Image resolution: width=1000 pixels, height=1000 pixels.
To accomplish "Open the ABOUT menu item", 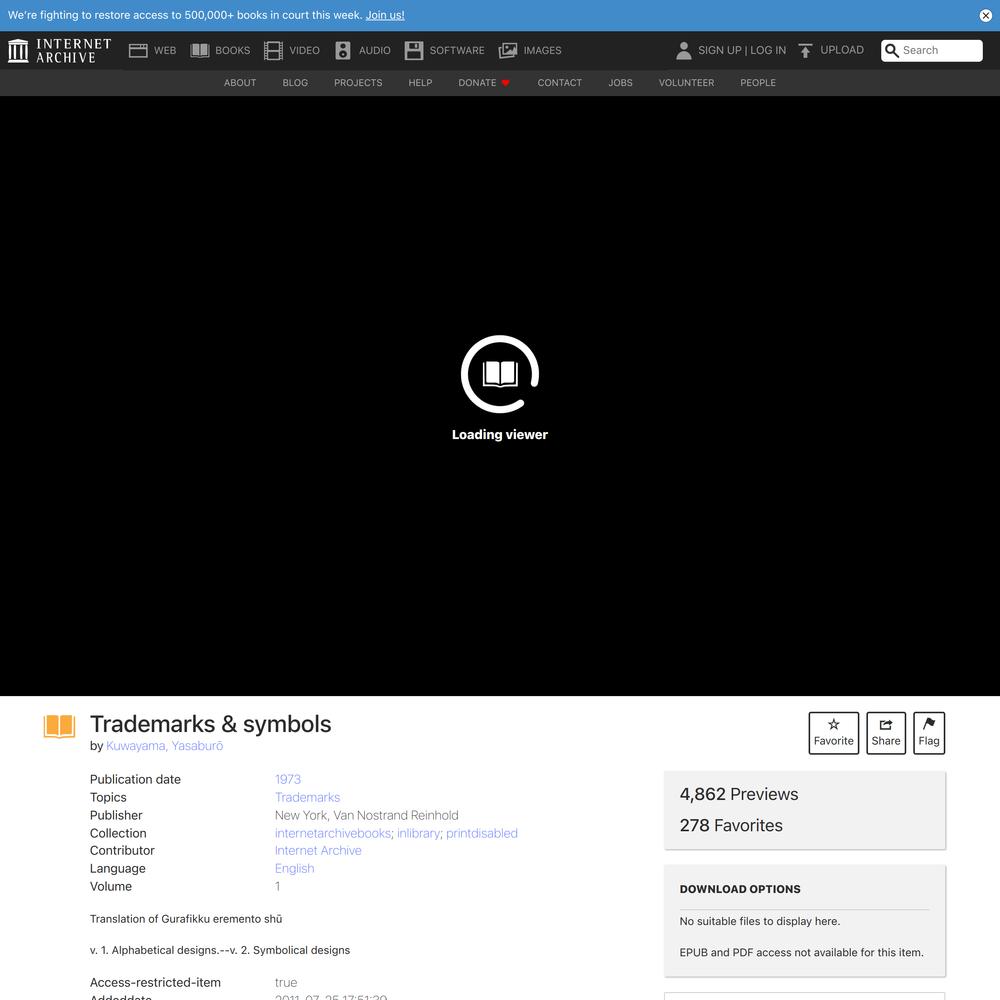I will (240, 83).
